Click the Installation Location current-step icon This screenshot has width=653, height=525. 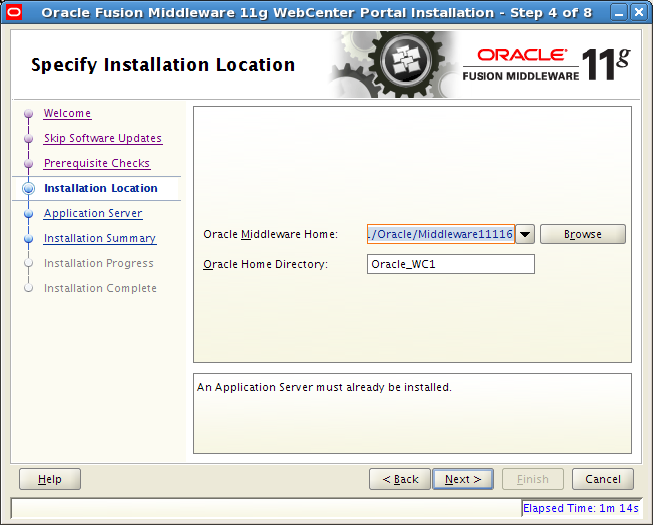[x=28, y=188]
